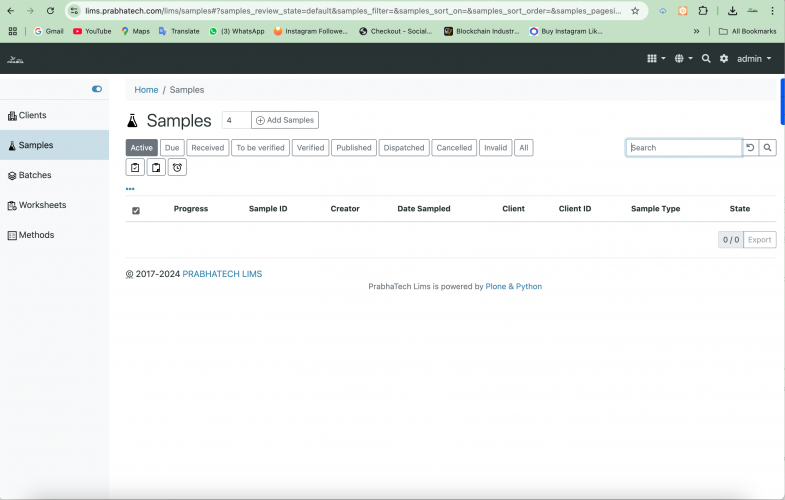The image size is (785, 500).
Task: Select the Dispatched filter tab
Action: tap(404, 148)
